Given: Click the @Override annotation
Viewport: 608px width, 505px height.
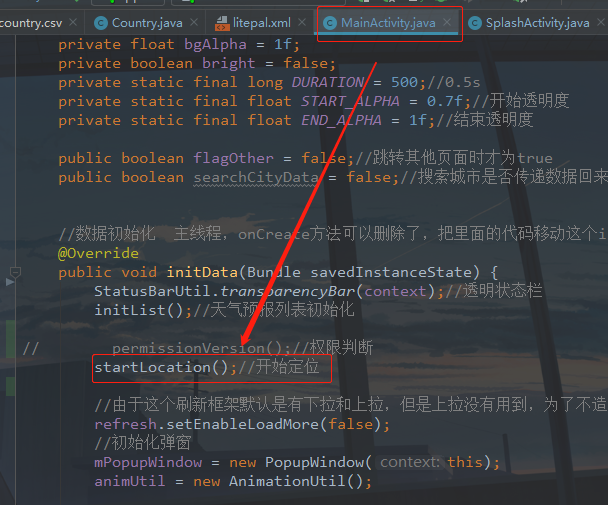Looking at the screenshot, I should click(x=98, y=253).
